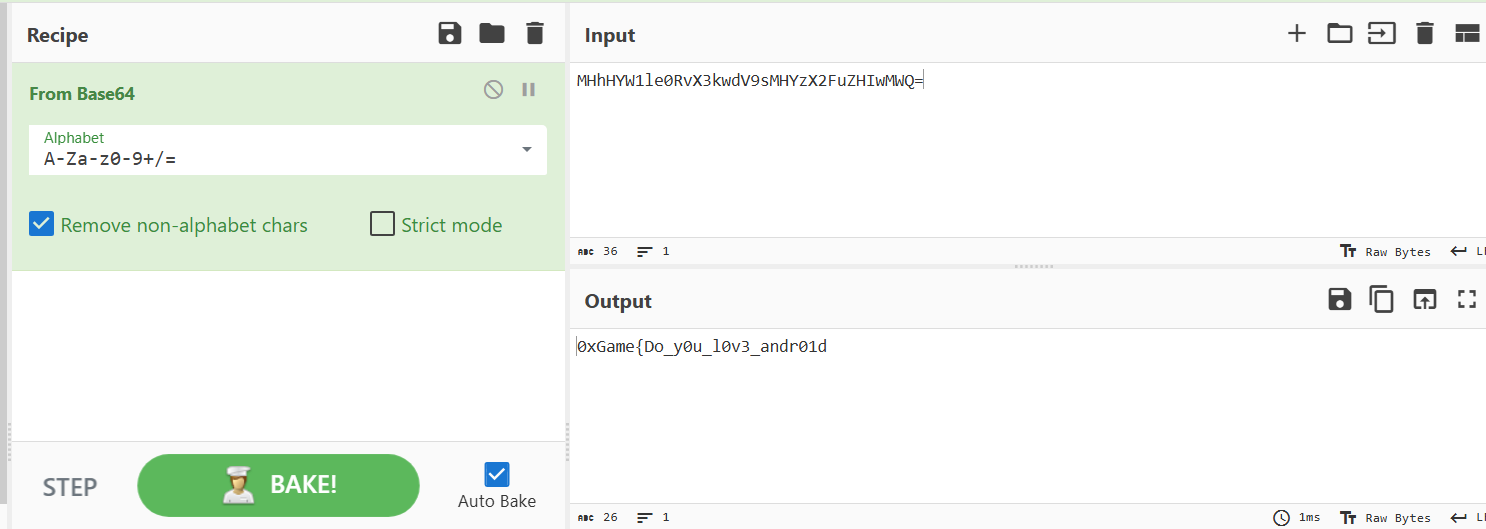Viewport: 1486px width, 529px height.
Task: Toggle Remove non-alphabet chars checkbox
Action: coord(42,224)
